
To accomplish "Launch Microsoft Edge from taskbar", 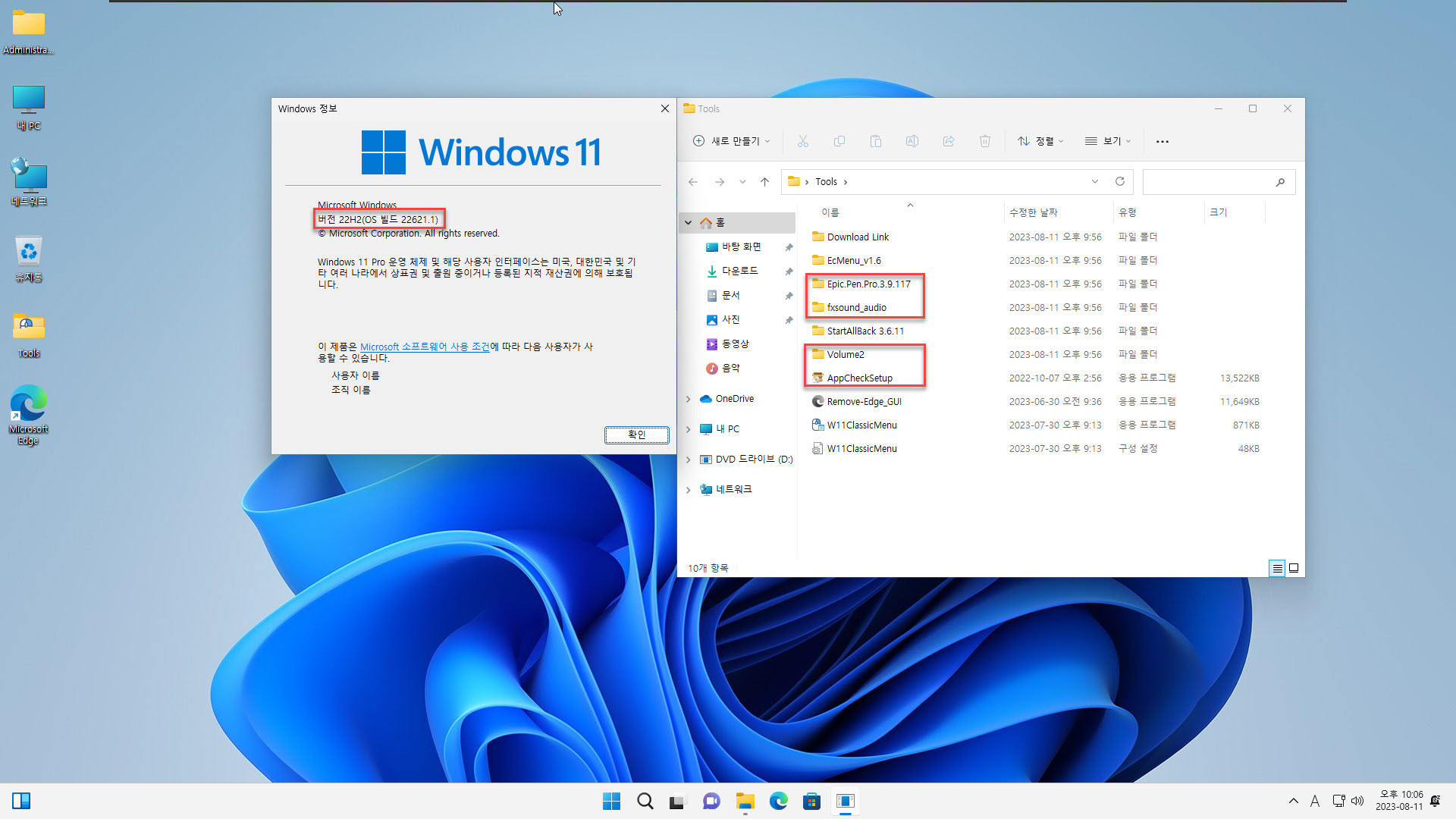I will [x=778, y=801].
